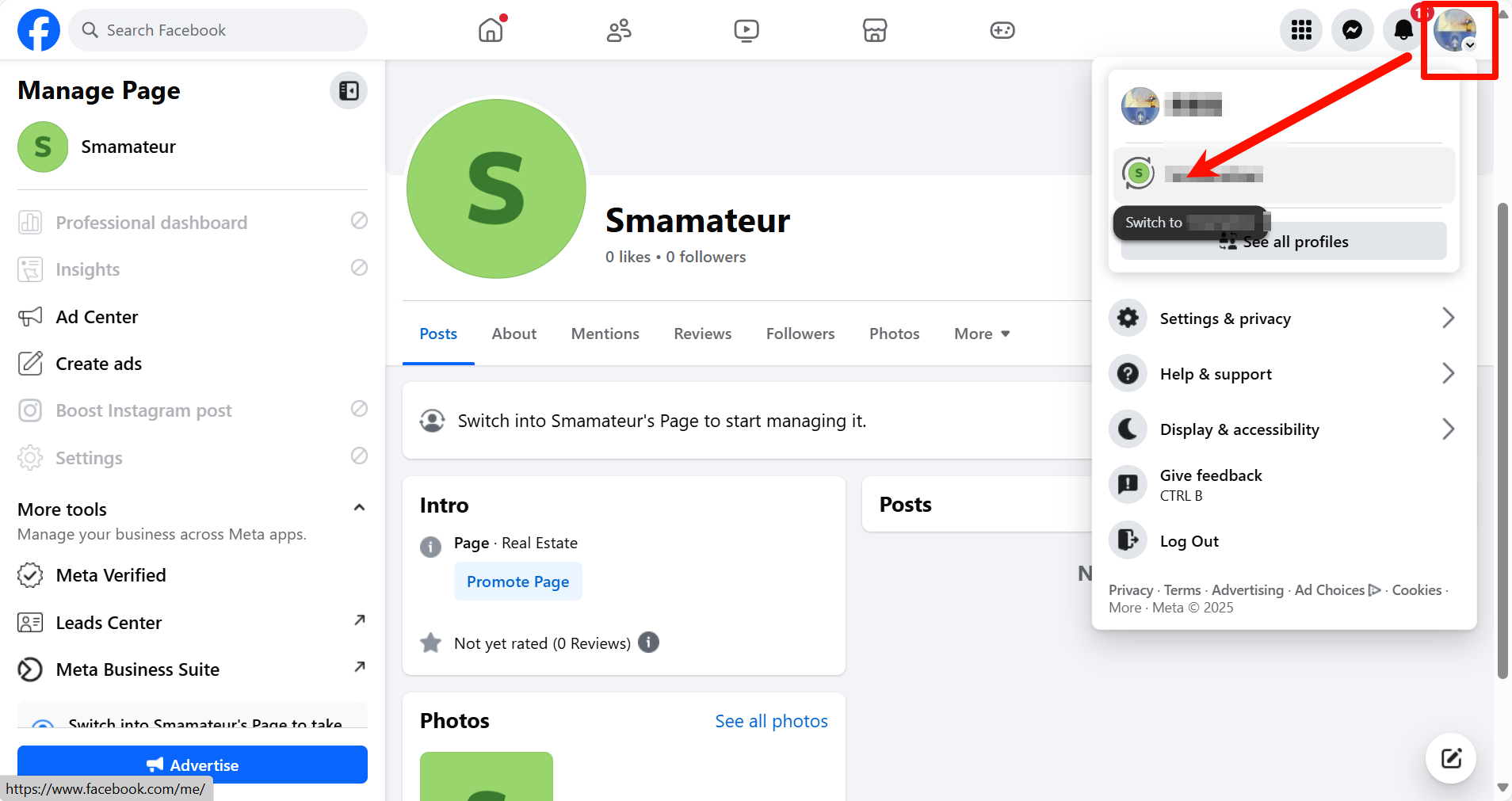Viewport: 1512px width, 801px height.
Task: Click the Promote Page button
Action: click(x=517, y=582)
